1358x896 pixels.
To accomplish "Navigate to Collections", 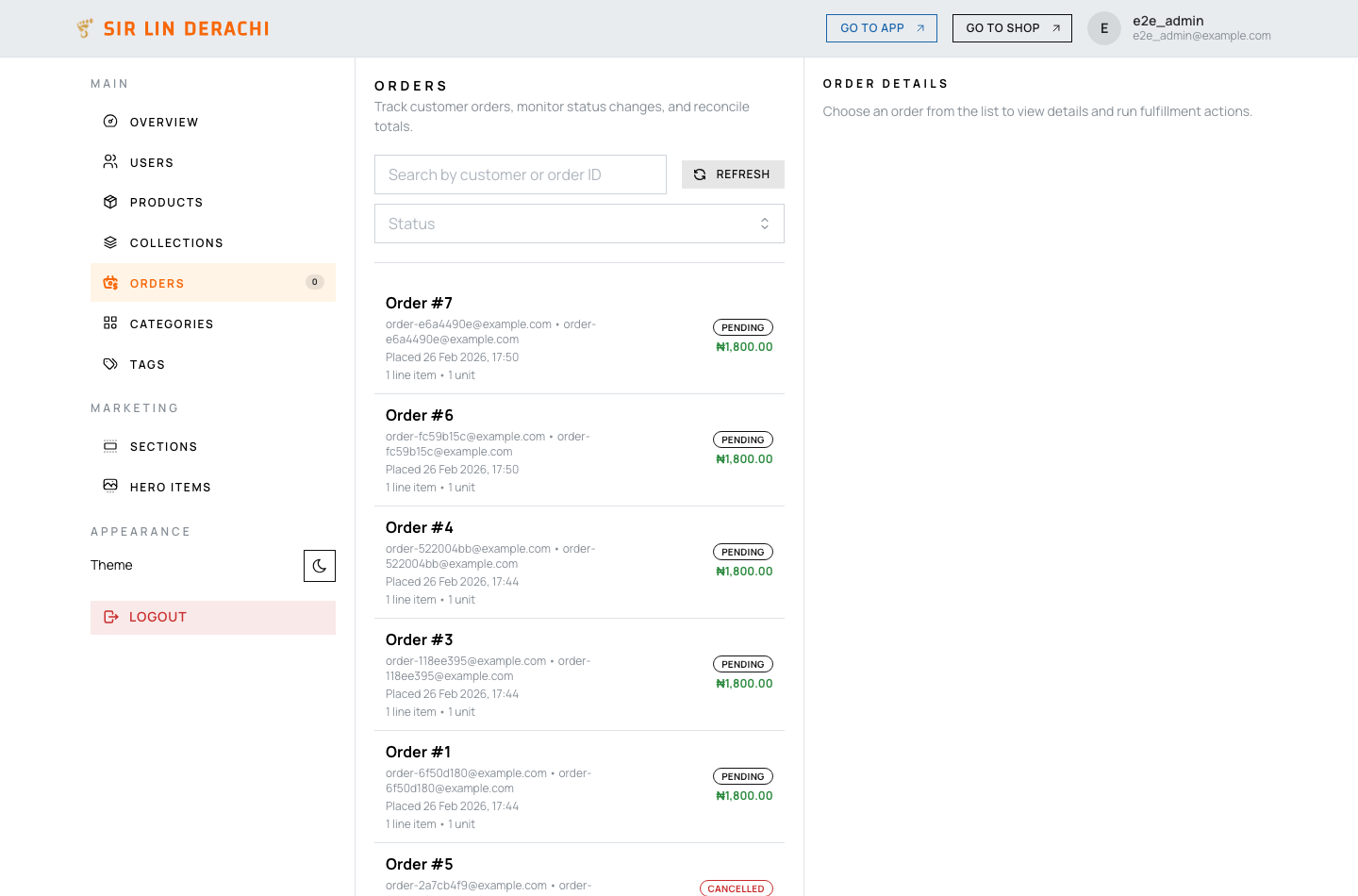I will point(213,242).
